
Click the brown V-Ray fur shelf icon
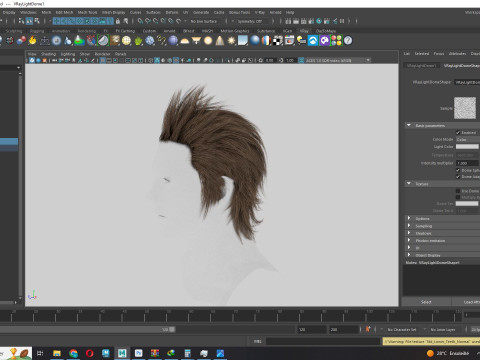115,41
